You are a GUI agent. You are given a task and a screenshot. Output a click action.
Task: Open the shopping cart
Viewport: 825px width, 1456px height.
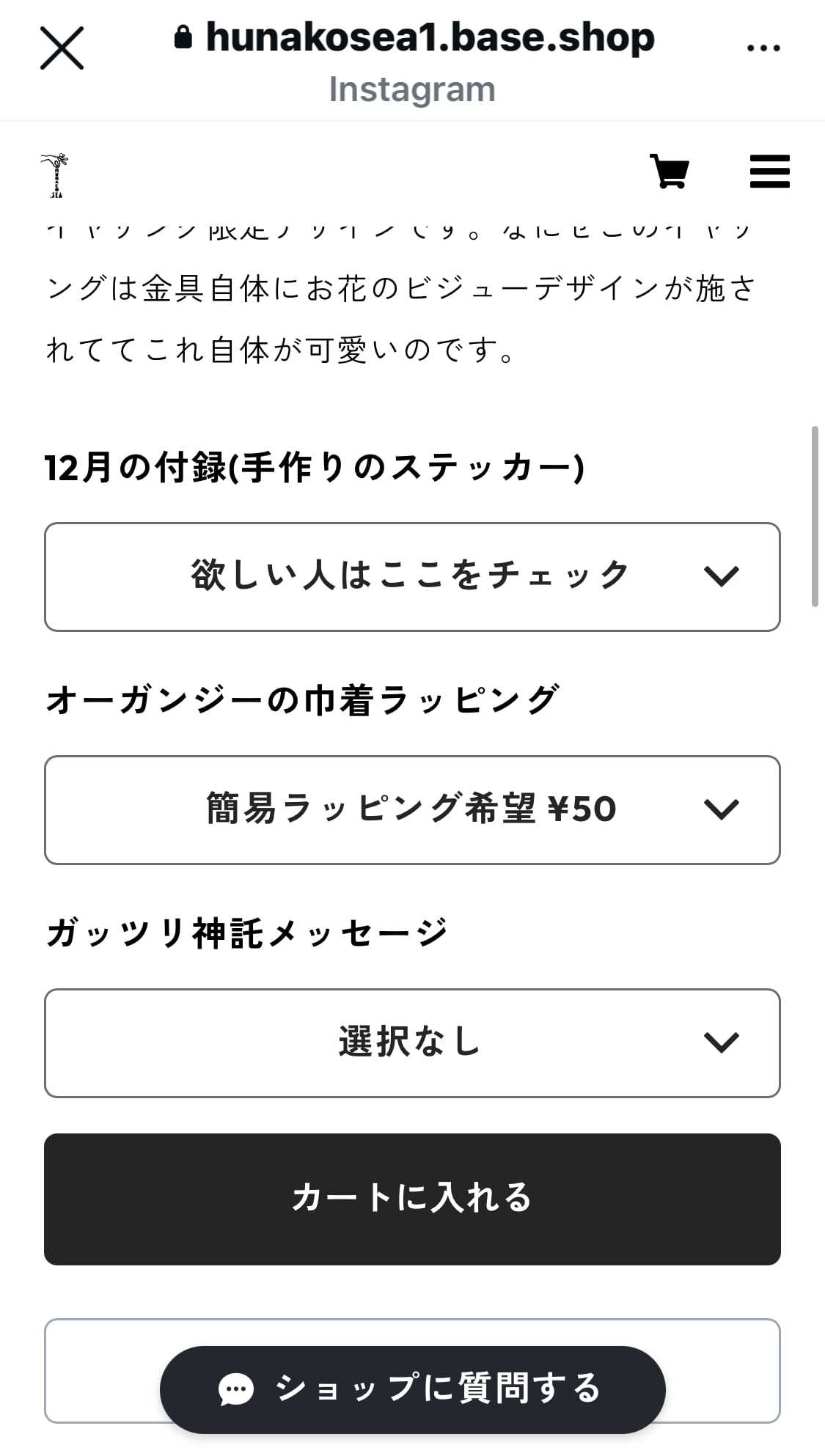point(670,172)
